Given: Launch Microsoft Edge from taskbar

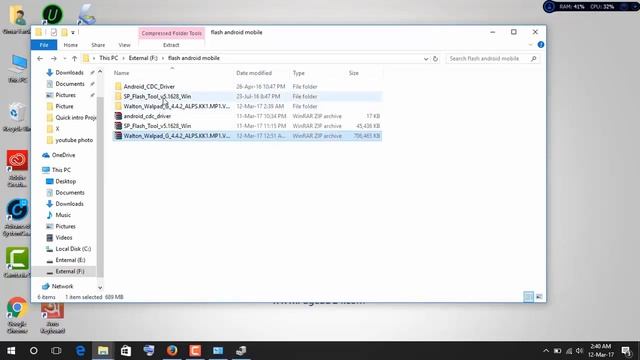Looking at the screenshot, I should point(80,351).
